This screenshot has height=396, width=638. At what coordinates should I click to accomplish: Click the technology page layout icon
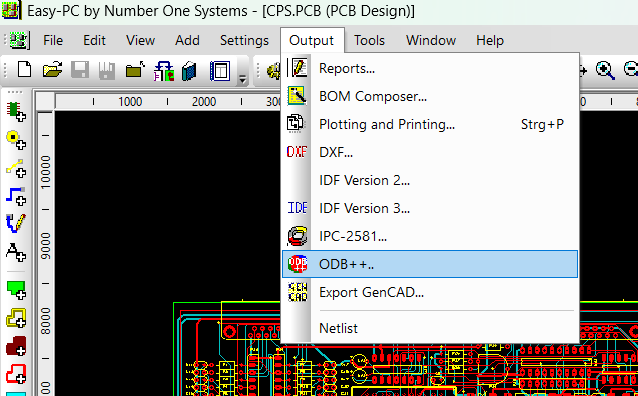[x=220, y=71]
